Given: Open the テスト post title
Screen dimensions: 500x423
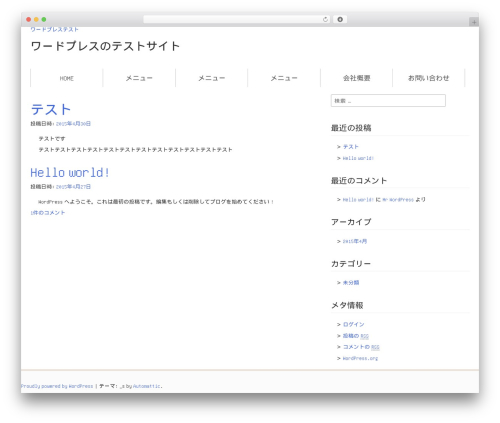Looking at the screenshot, I should [x=51, y=109].
